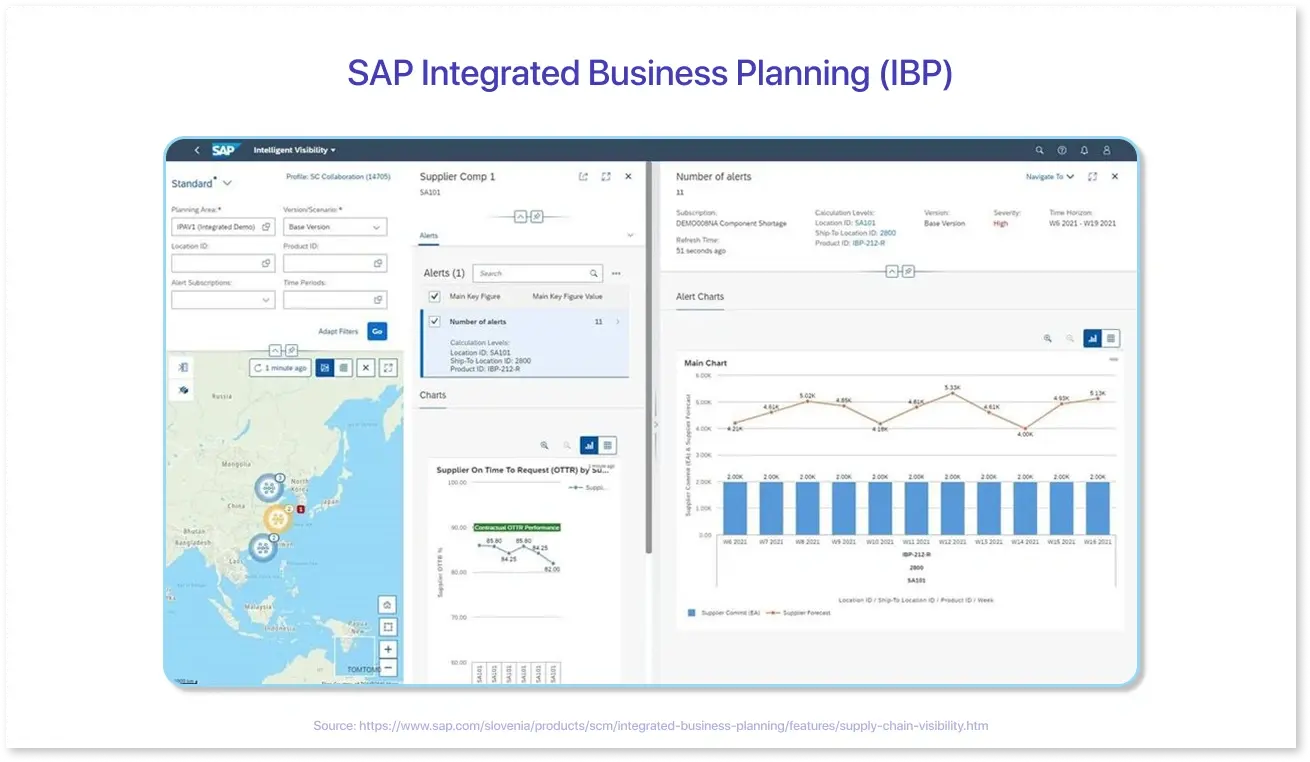This screenshot has height=762, width=1310.
Task: Open Ship-To Location ID 2800 link
Action: [x=888, y=233]
